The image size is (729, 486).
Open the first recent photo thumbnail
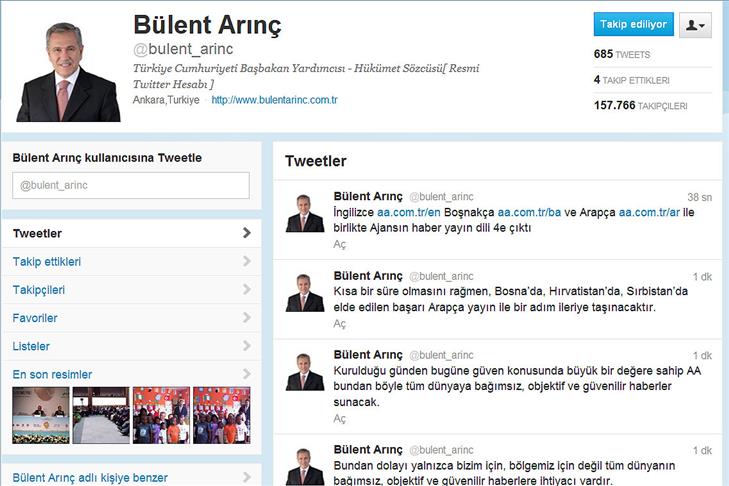[41, 415]
